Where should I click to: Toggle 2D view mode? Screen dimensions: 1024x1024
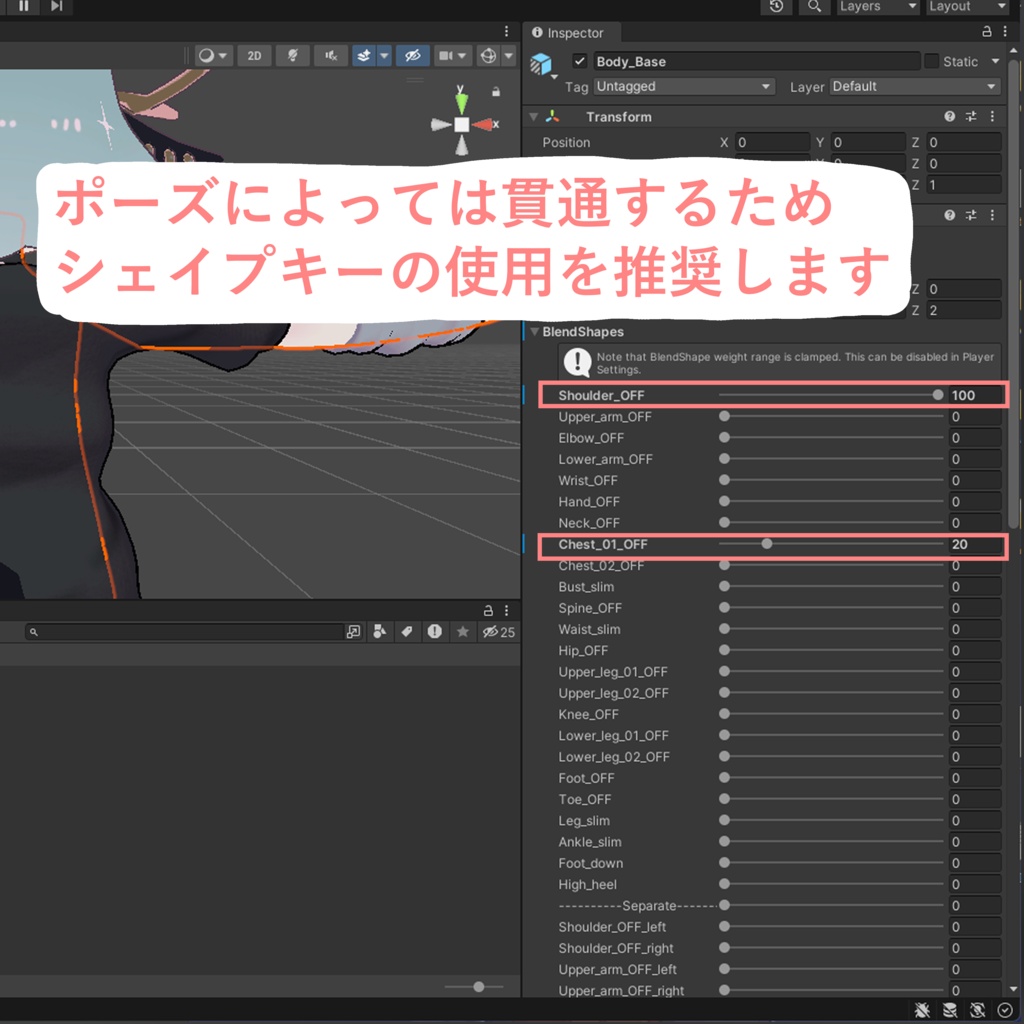(x=254, y=56)
